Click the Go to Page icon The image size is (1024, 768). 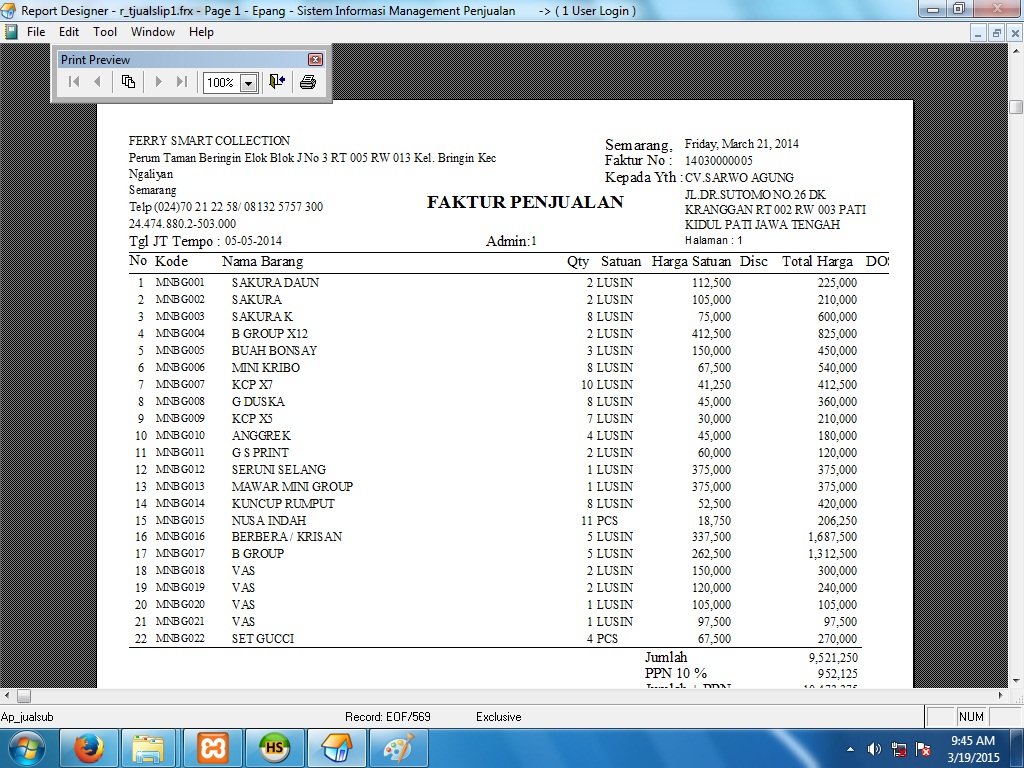128,82
